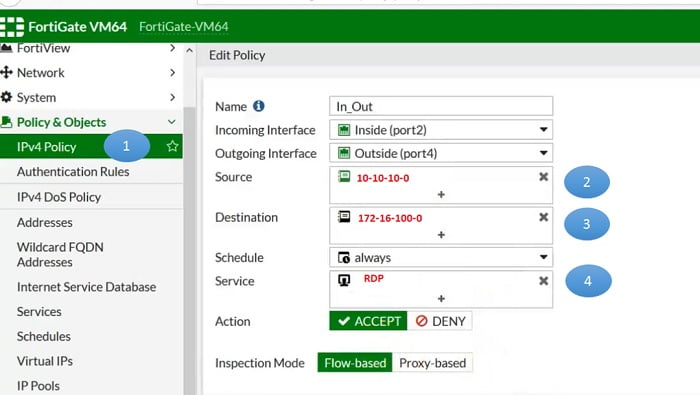Open the Incoming Interface dropdown
Image resolution: width=700 pixels, height=395 pixels.
(x=441, y=130)
